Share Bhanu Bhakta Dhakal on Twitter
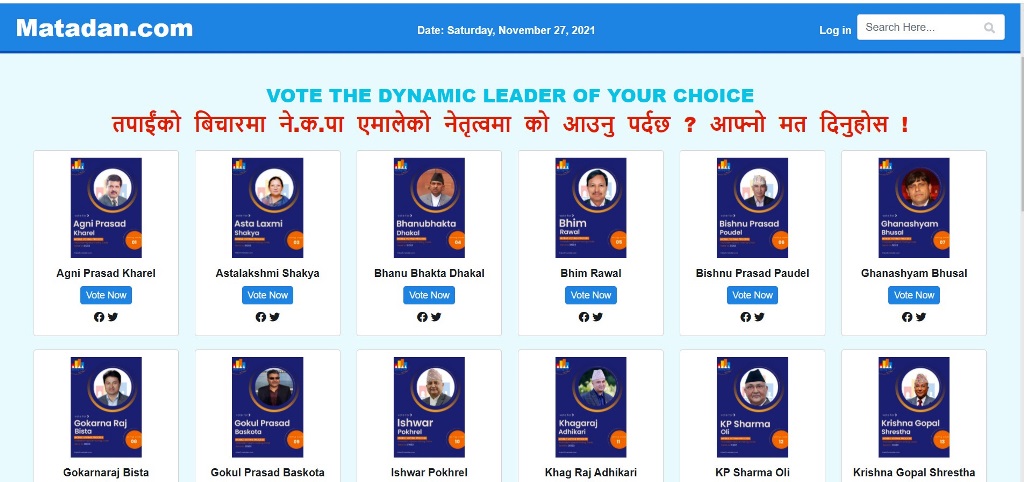 coord(436,317)
